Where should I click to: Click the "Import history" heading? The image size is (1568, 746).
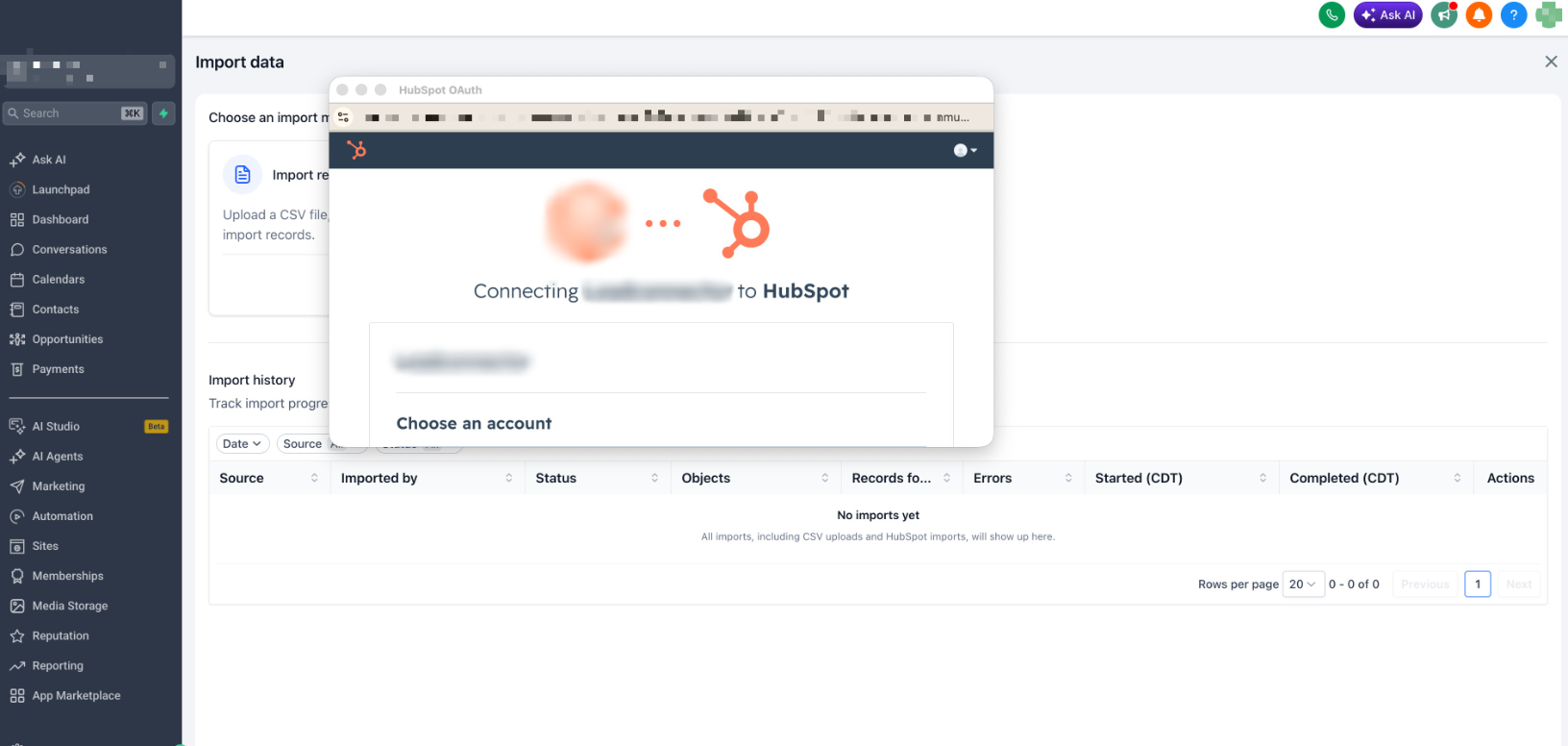tap(252, 380)
